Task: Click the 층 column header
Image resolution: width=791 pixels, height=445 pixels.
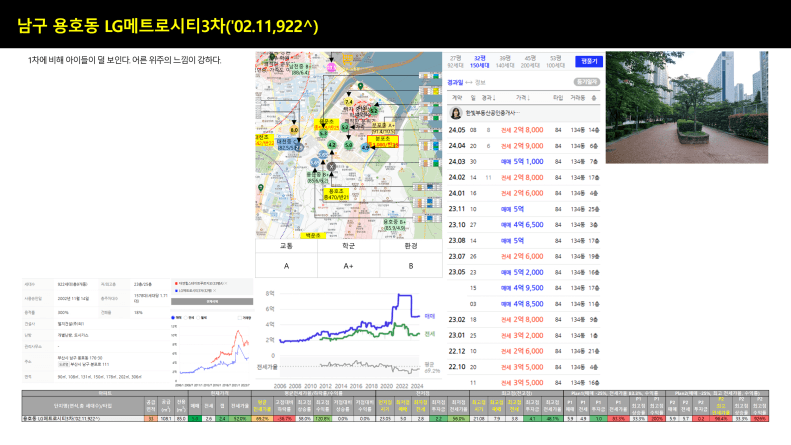Action: point(594,97)
